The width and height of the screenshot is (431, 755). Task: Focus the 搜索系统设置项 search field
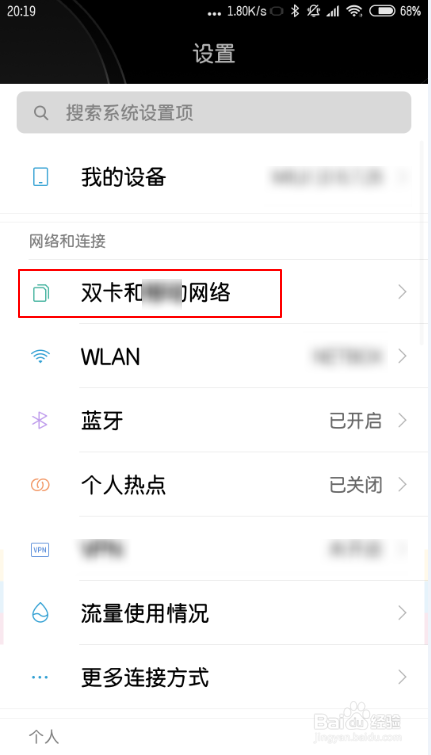[214, 113]
